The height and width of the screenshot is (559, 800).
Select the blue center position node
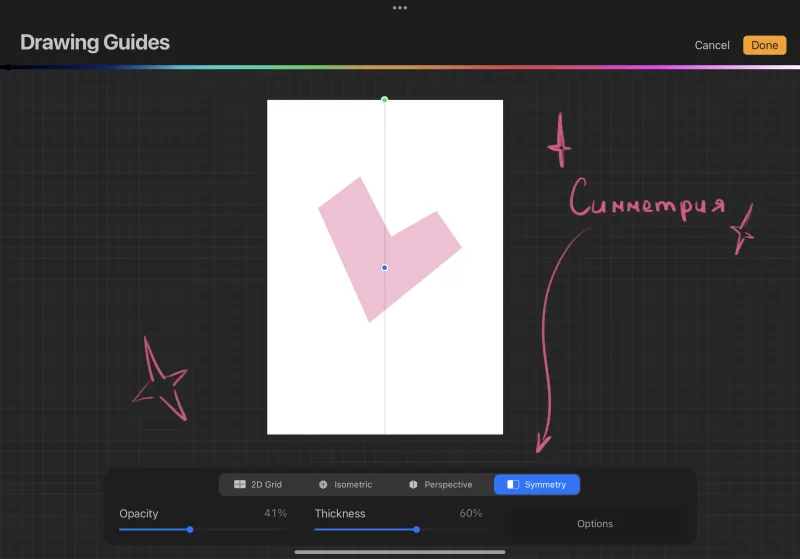[x=384, y=267]
